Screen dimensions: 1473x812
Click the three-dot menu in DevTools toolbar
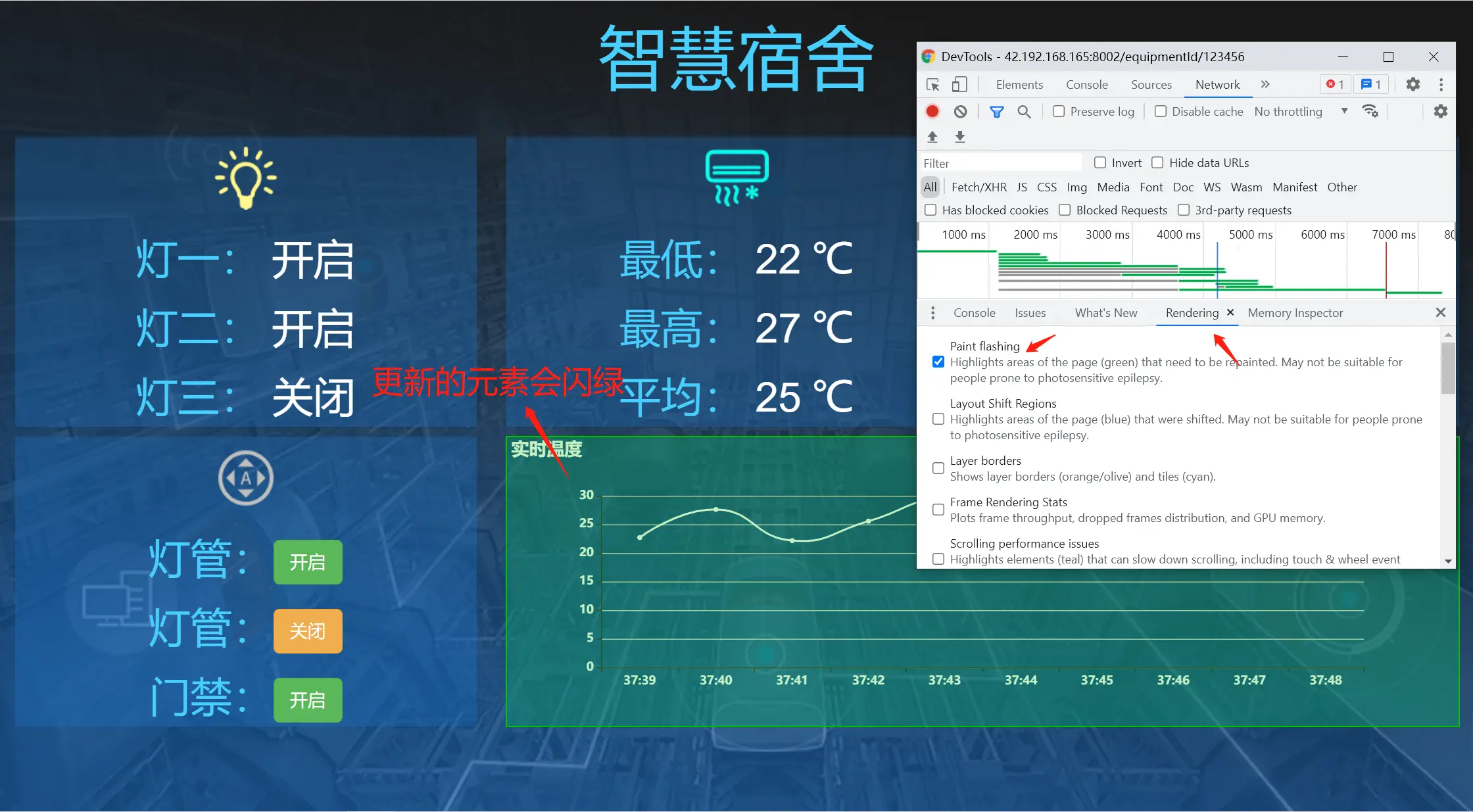coord(1440,84)
